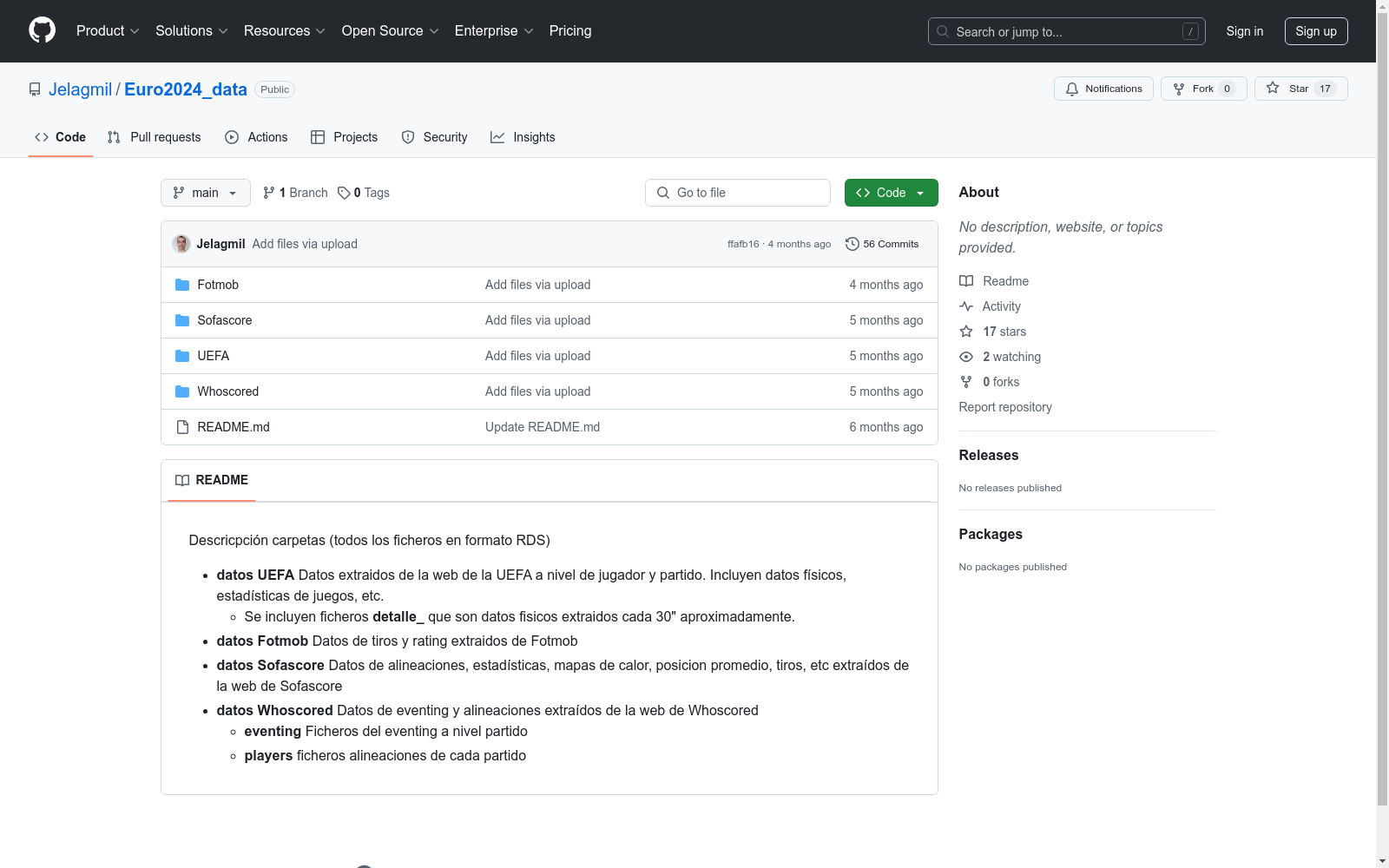
Task: Click the 56 Commits history icon
Action: (x=852, y=244)
